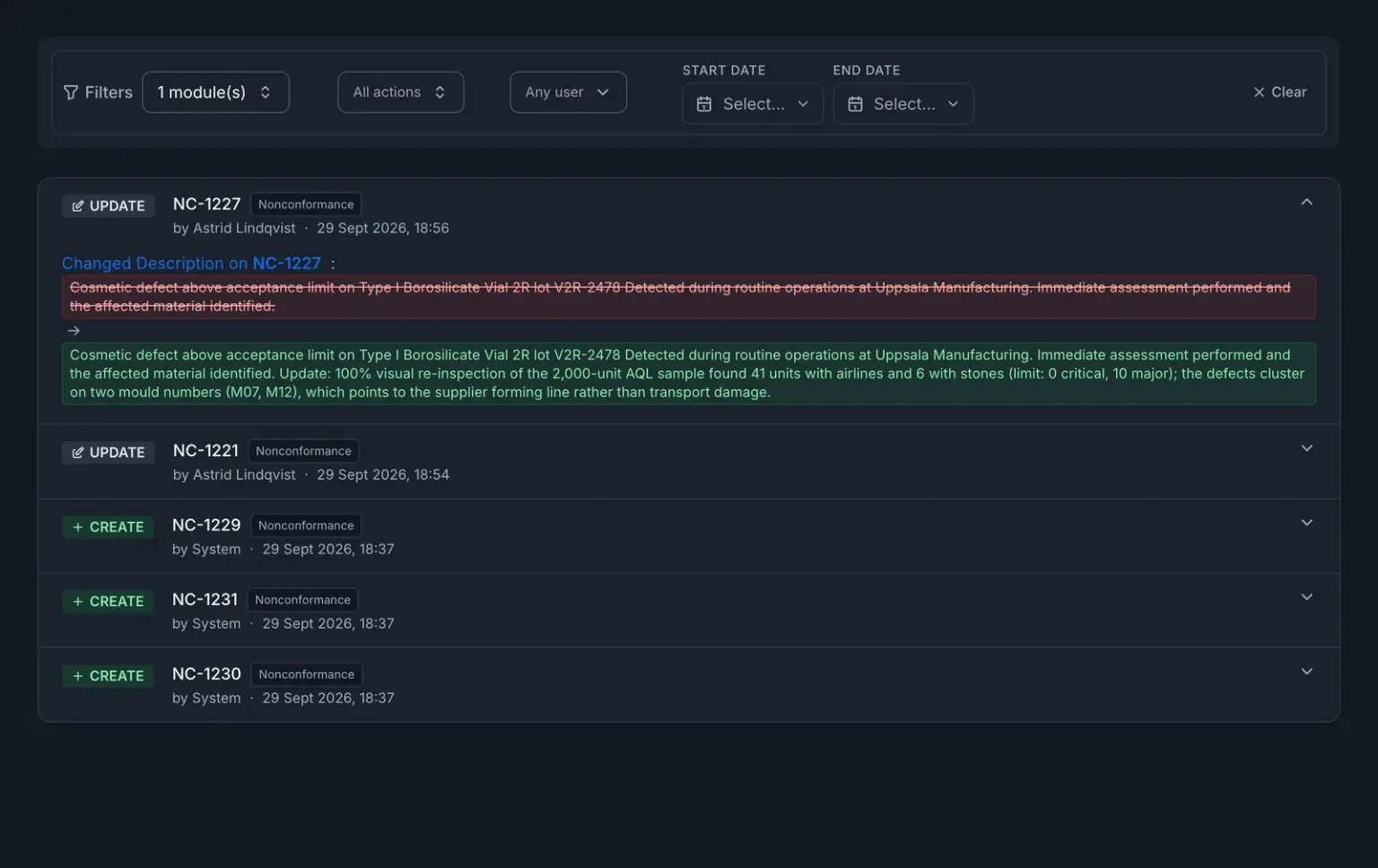Click the calendar icon in Start Date
The width and height of the screenshot is (1378, 868).
pyautogui.click(x=704, y=104)
